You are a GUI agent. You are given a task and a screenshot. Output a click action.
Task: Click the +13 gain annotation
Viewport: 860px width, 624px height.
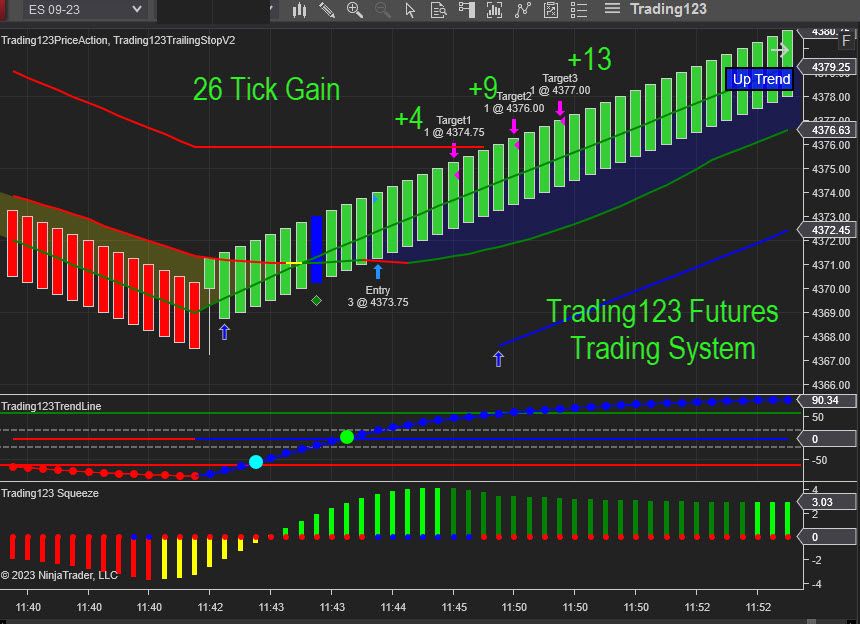(590, 59)
